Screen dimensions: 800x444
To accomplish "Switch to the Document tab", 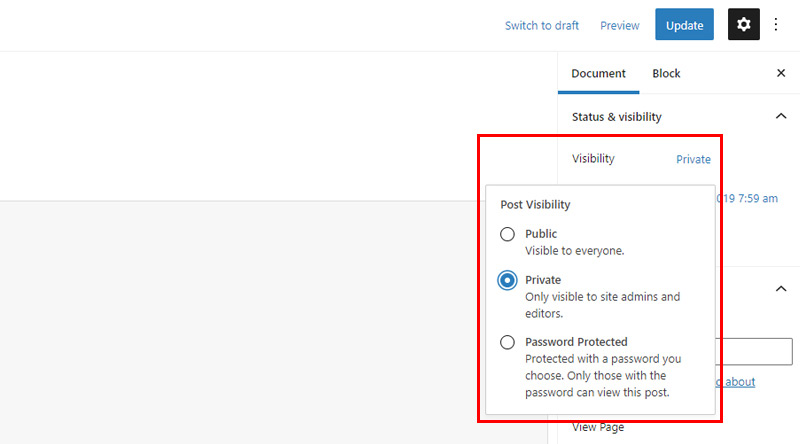I will point(598,73).
